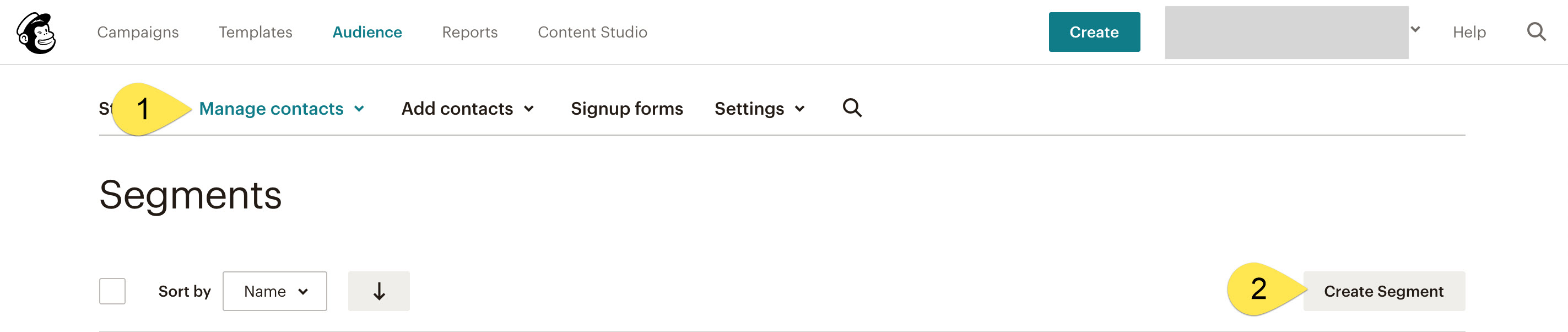The height and width of the screenshot is (332, 1568).
Task: Open the Help link
Action: (x=1469, y=33)
